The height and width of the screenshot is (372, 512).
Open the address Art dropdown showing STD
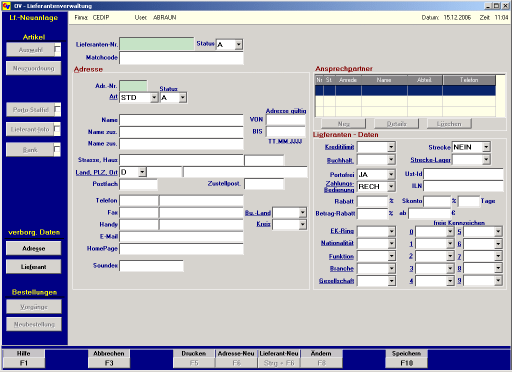(x=154, y=98)
